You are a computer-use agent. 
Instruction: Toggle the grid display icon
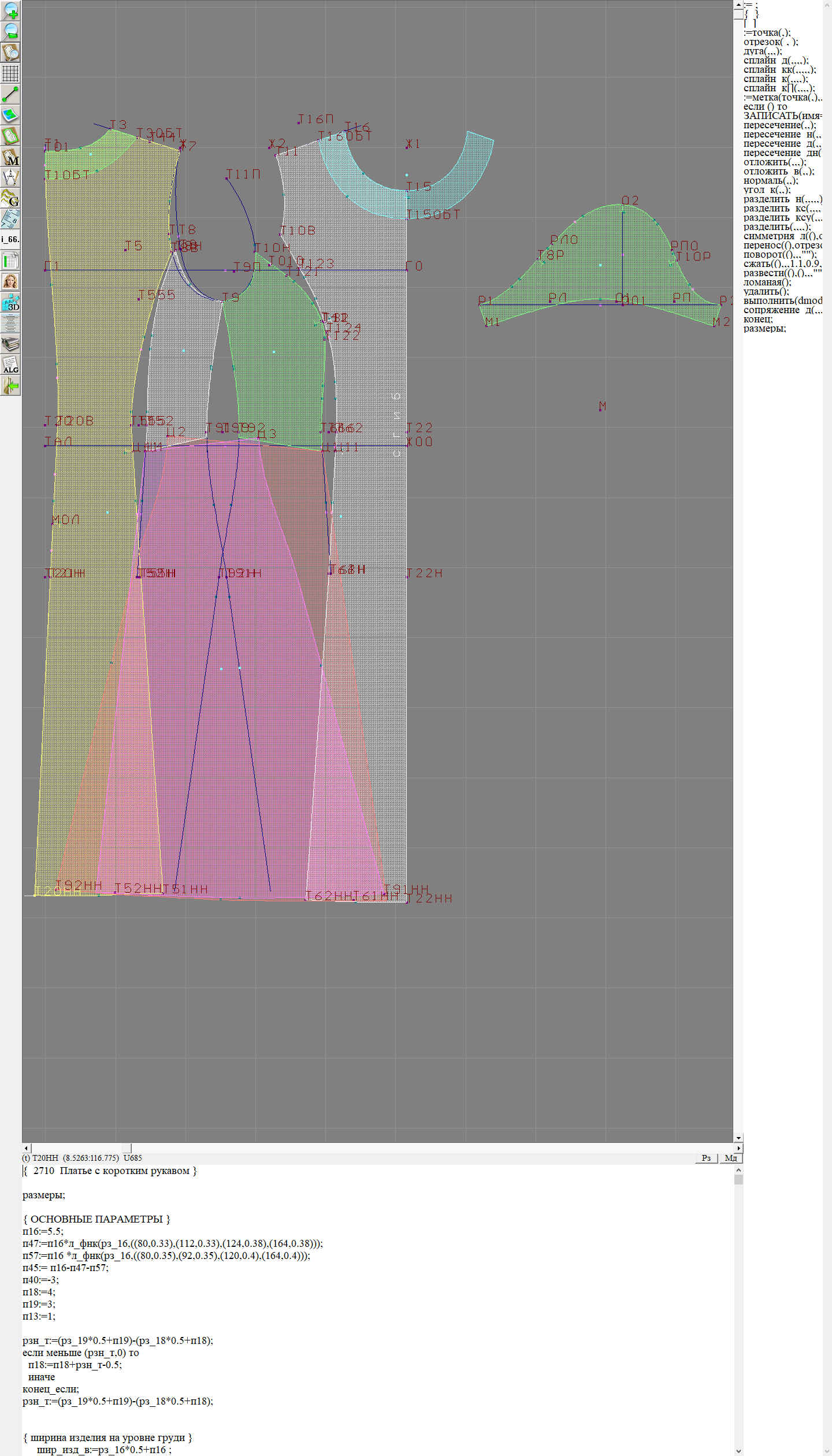coord(10,73)
